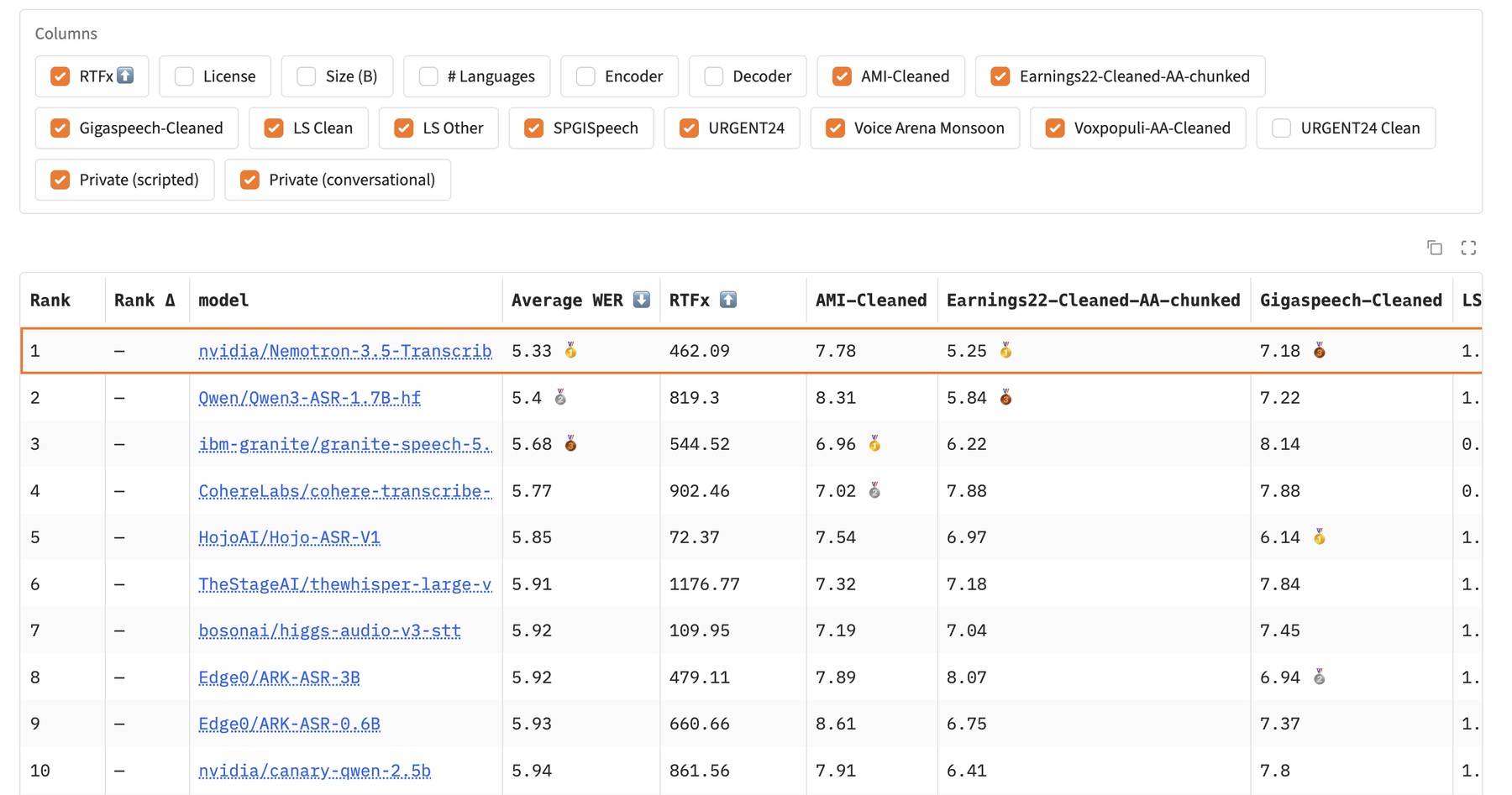Image resolution: width=1512 pixels, height=795 pixels.
Task: Uncheck Private (conversational) column
Action: point(249,180)
